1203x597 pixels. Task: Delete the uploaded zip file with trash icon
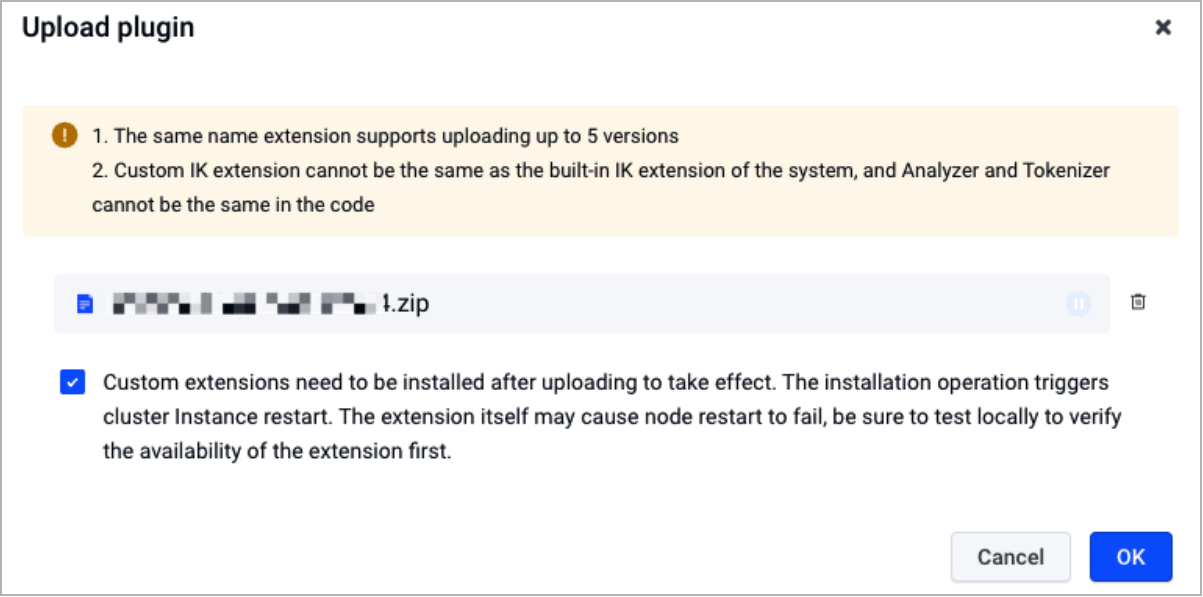[1137, 302]
